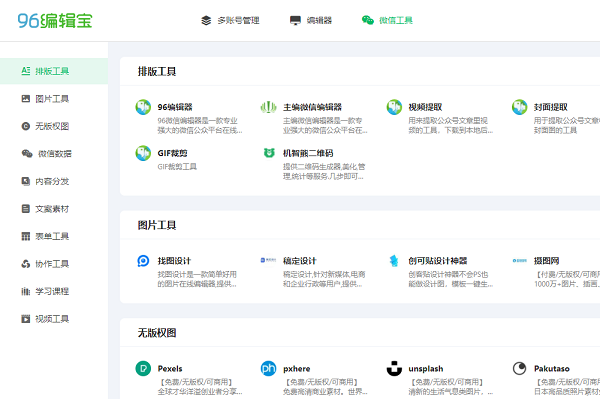Open the 主编微信编辑器 tool link
The width and height of the screenshot is (600, 399).
(x=312, y=107)
